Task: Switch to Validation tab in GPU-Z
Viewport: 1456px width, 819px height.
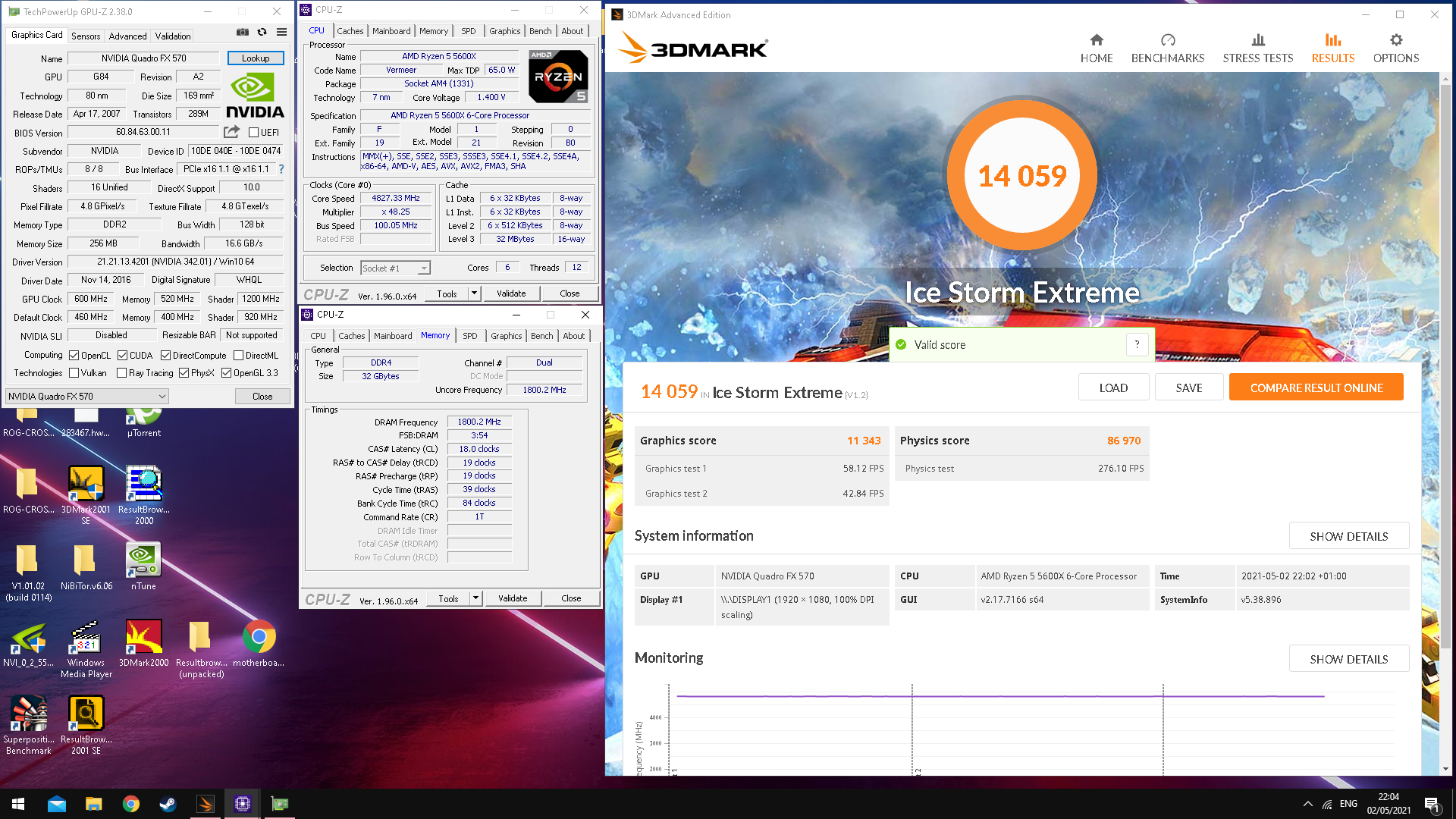Action: pyautogui.click(x=173, y=36)
